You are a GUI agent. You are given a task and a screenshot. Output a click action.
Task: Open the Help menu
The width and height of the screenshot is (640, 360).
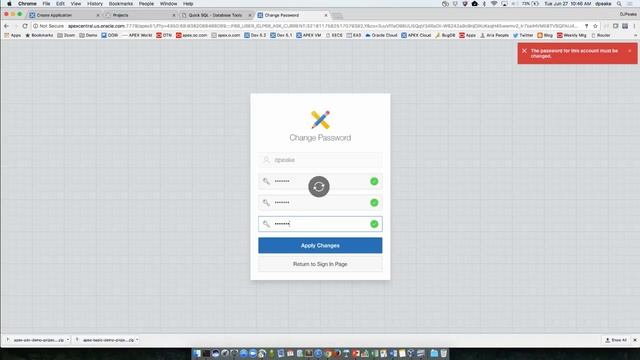pos(188,4)
